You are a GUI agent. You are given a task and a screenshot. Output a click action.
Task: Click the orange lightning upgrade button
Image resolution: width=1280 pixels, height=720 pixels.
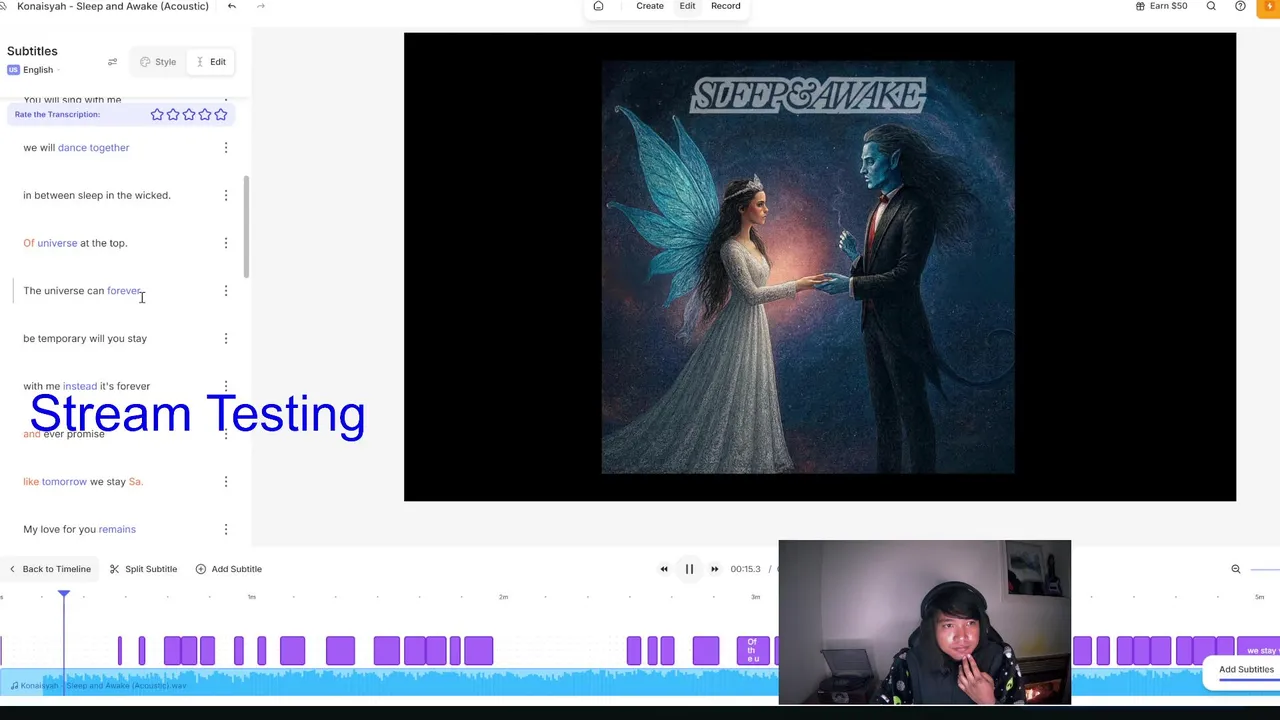1270,7
